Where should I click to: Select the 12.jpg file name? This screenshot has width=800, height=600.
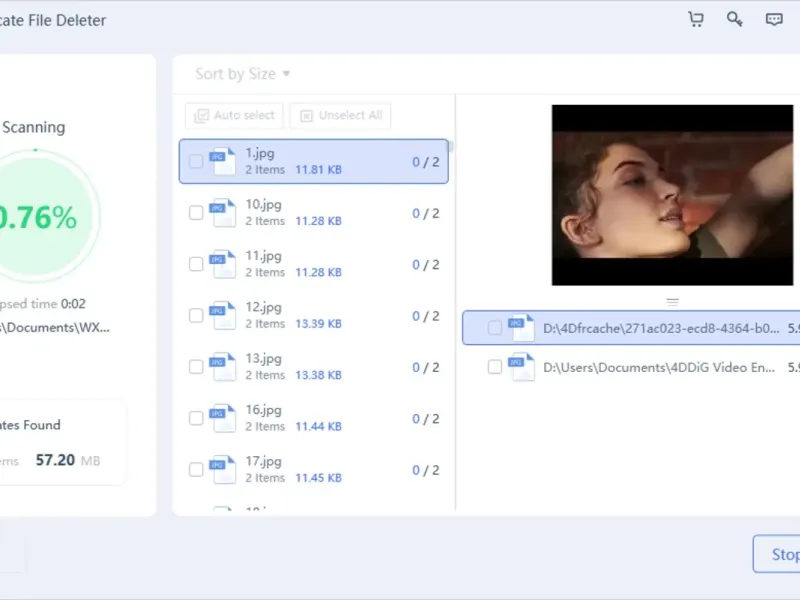(x=263, y=307)
